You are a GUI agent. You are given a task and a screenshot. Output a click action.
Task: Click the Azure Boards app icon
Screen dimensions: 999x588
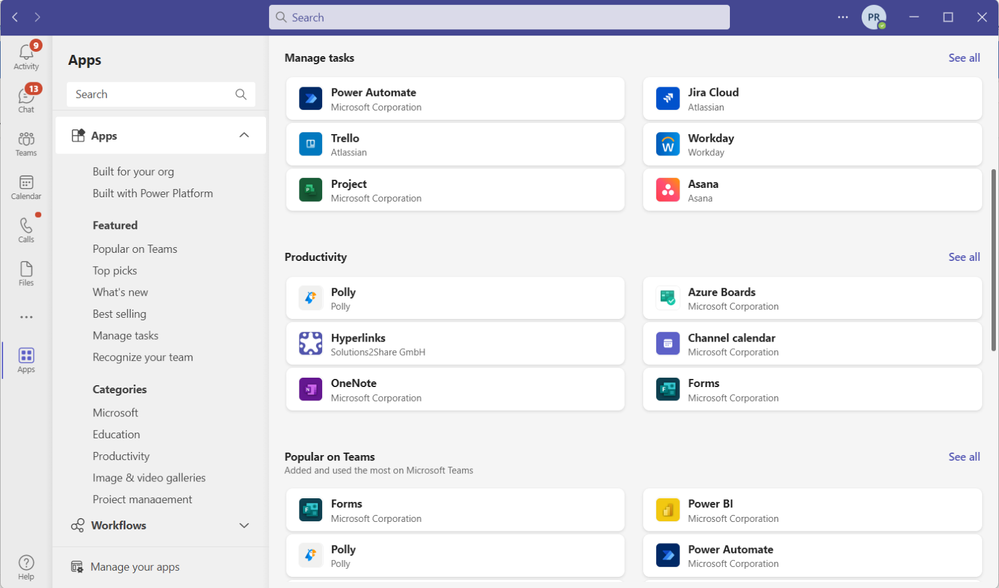pos(668,298)
